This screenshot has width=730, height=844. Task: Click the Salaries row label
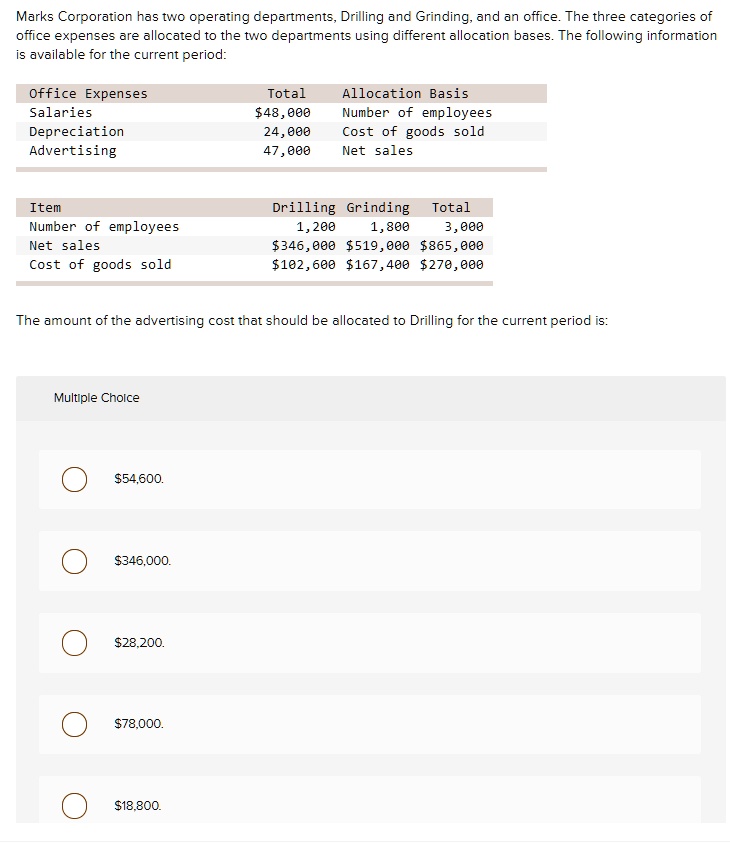coord(60,113)
